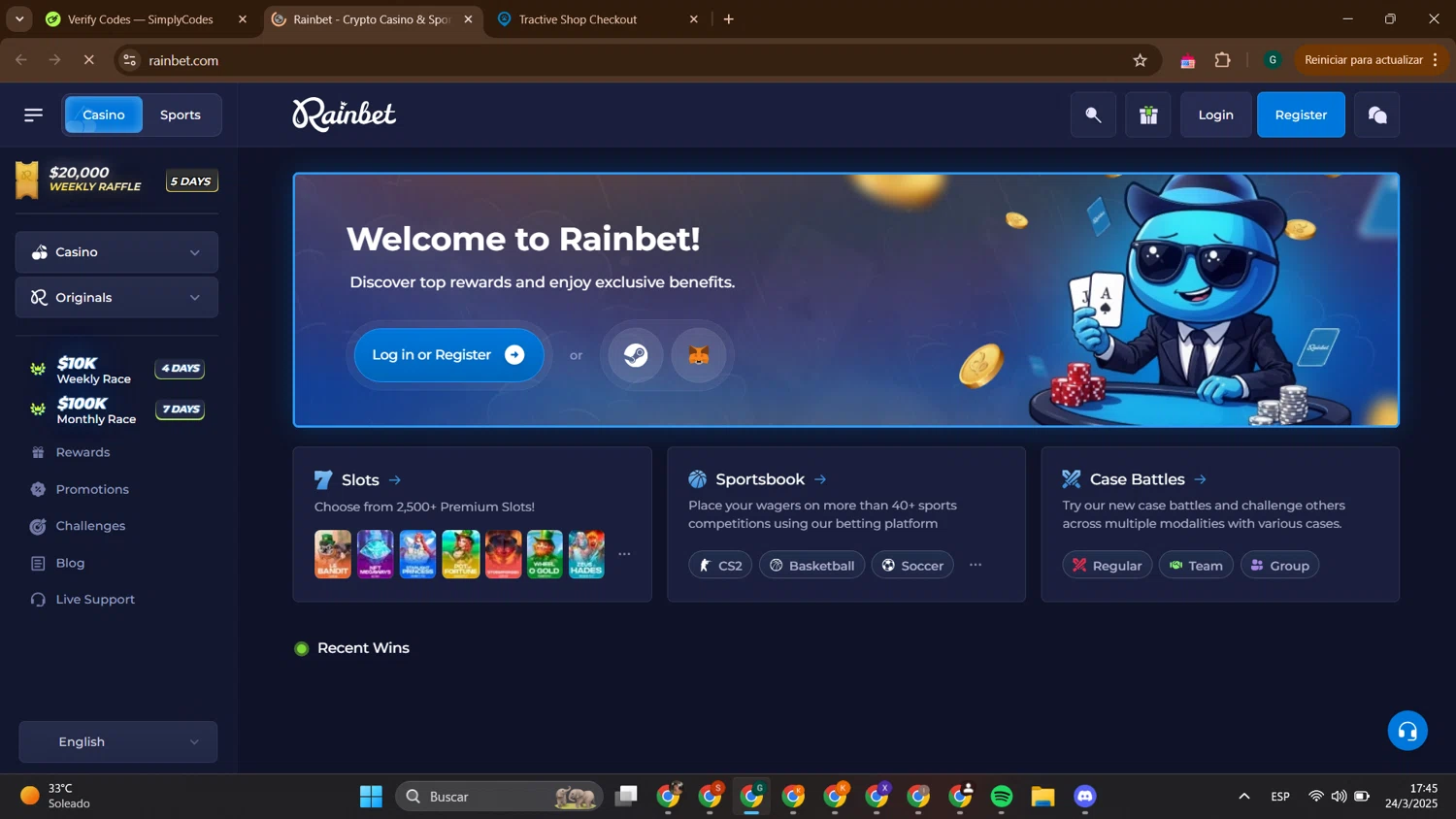The image size is (1456, 819).
Task: Open File Explorer from the taskbar
Action: [1043, 797]
